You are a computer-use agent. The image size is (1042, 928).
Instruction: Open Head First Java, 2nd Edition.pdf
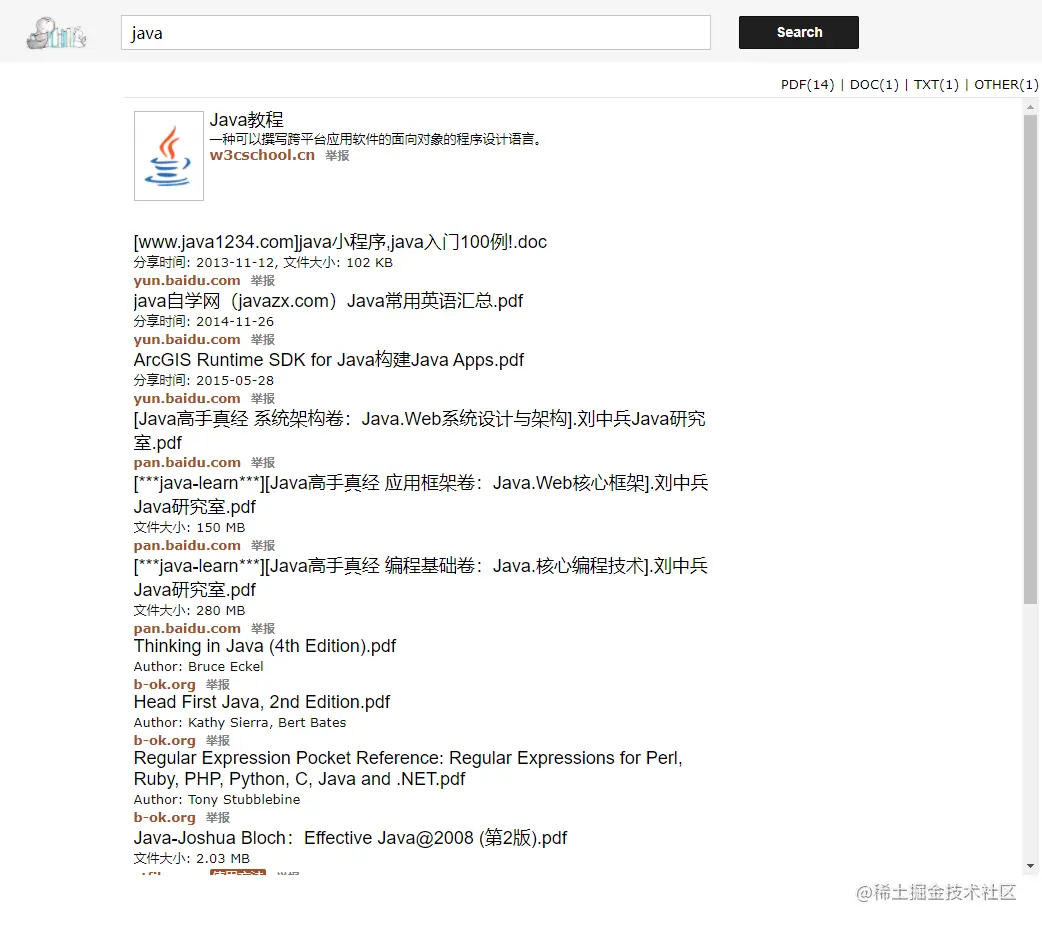pyautogui.click(x=262, y=702)
